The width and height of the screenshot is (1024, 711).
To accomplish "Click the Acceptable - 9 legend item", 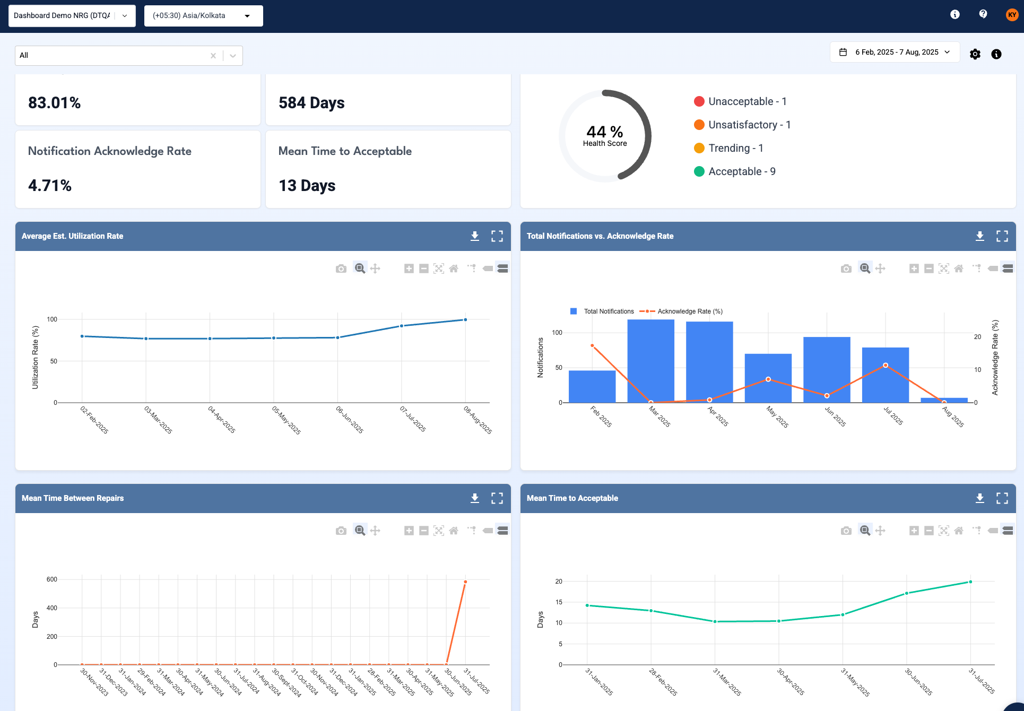I will pos(735,172).
